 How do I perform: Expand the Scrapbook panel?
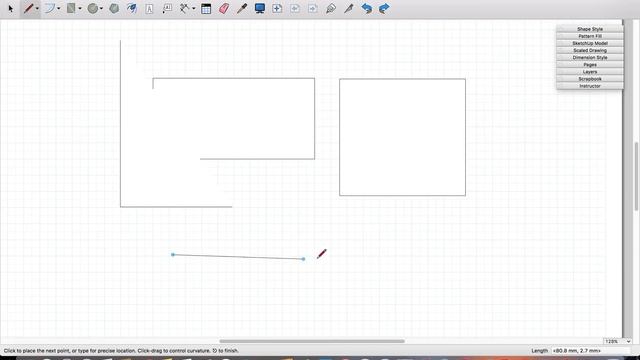click(x=590, y=79)
